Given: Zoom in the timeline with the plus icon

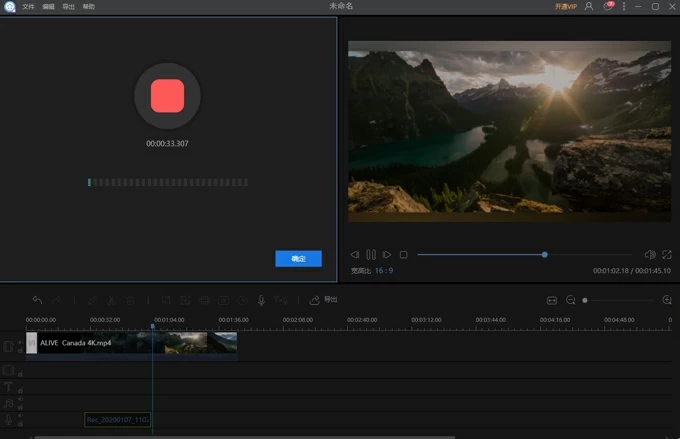Looking at the screenshot, I should 667,300.
